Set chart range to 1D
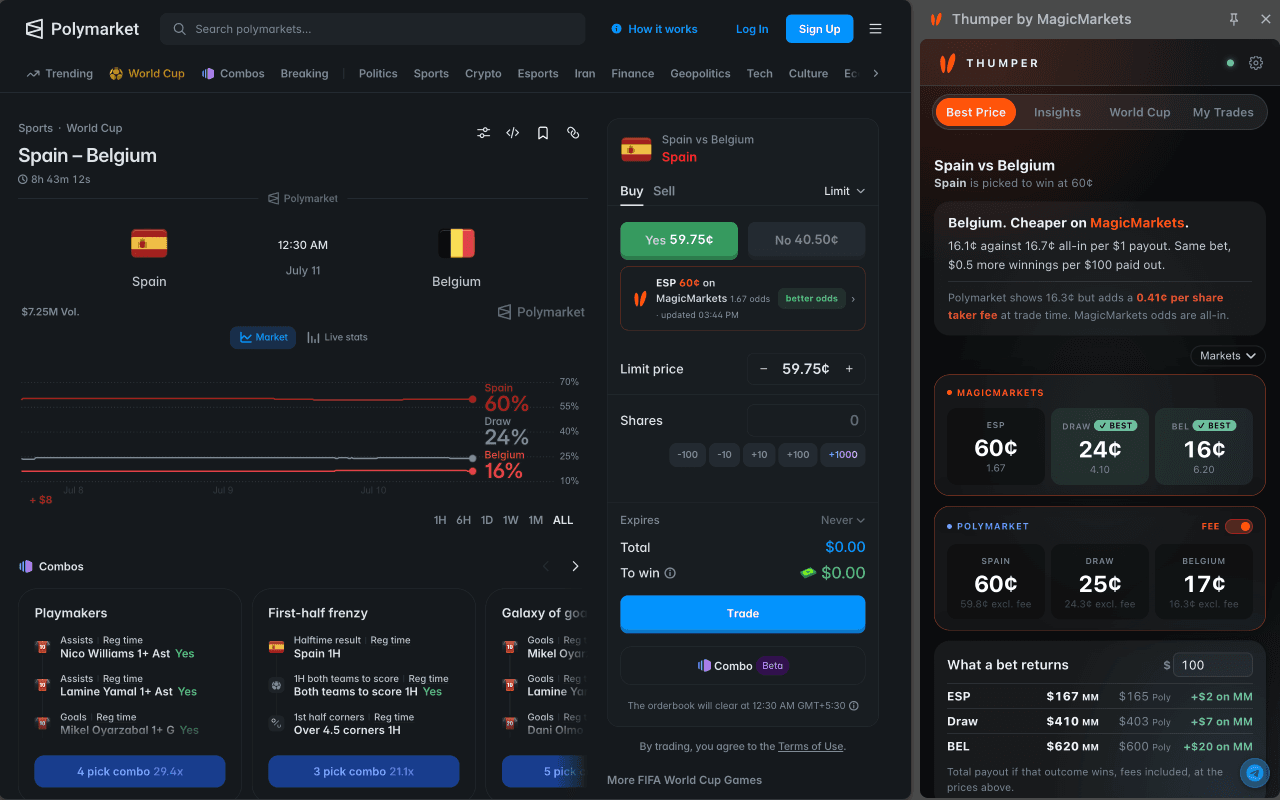This screenshot has height=800, width=1280. pos(487,520)
